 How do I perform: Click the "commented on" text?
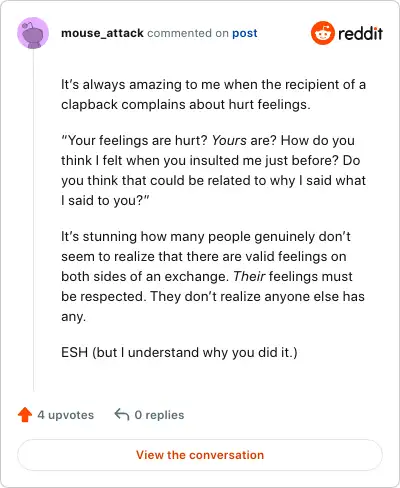[188, 33]
